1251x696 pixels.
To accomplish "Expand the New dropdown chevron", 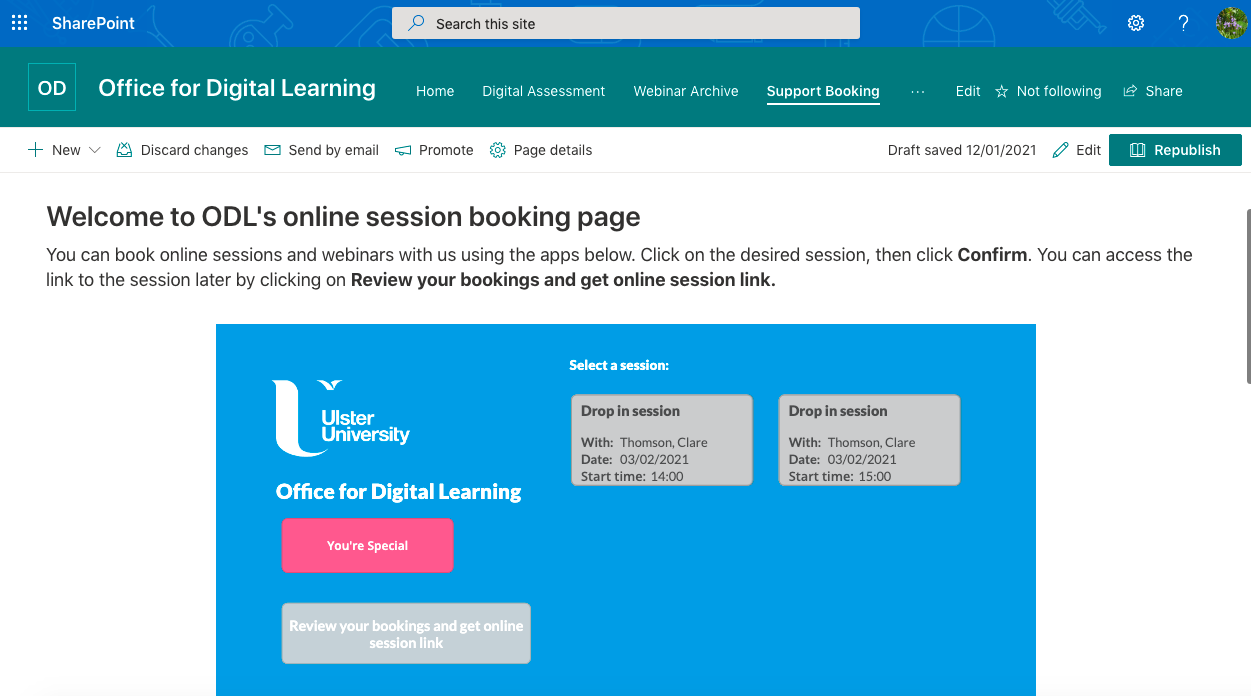I will (x=95, y=150).
